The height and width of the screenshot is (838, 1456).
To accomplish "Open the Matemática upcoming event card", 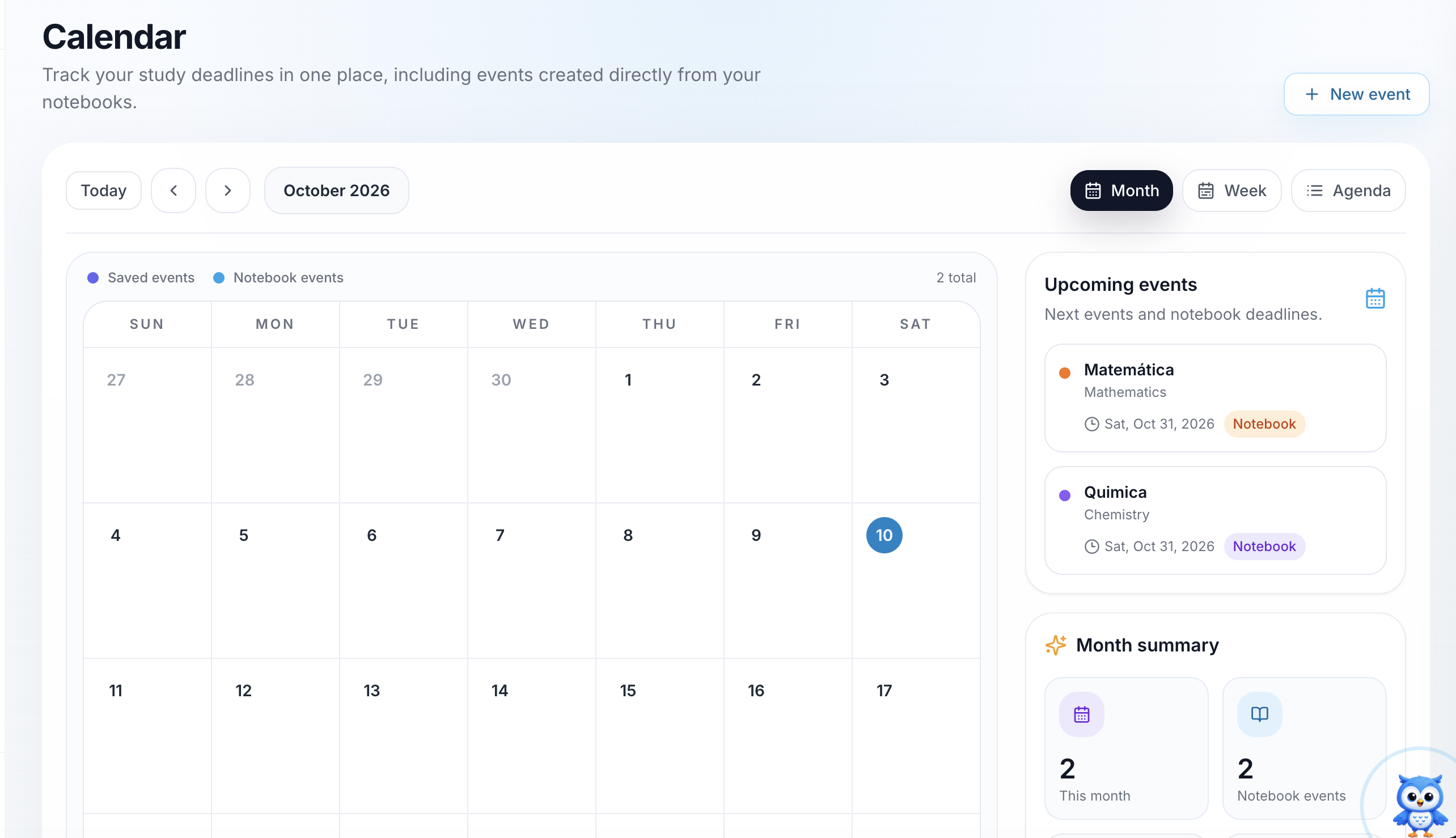I will (x=1215, y=398).
